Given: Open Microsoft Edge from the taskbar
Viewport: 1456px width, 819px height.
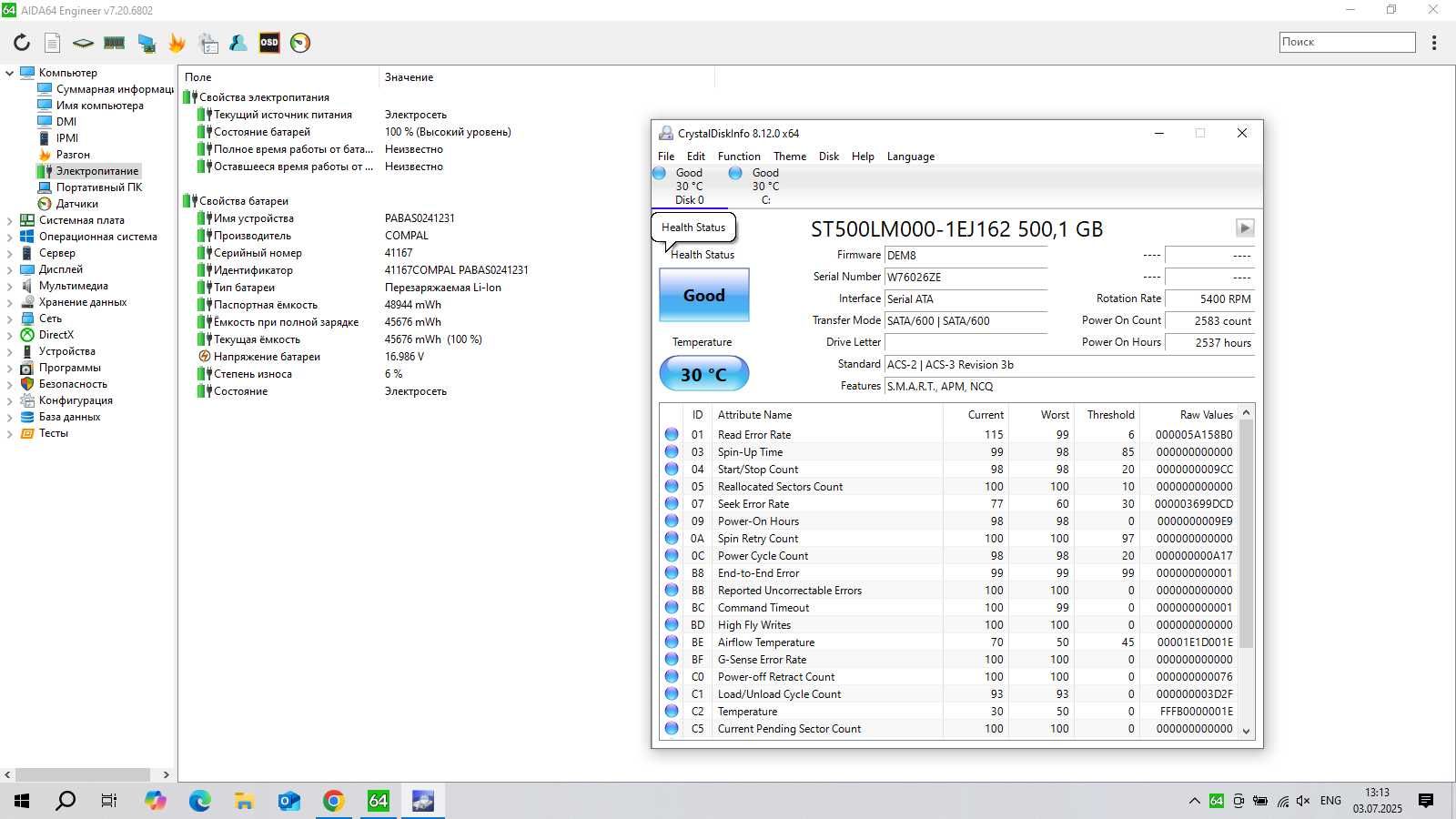Looking at the screenshot, I should click(200, 801).
